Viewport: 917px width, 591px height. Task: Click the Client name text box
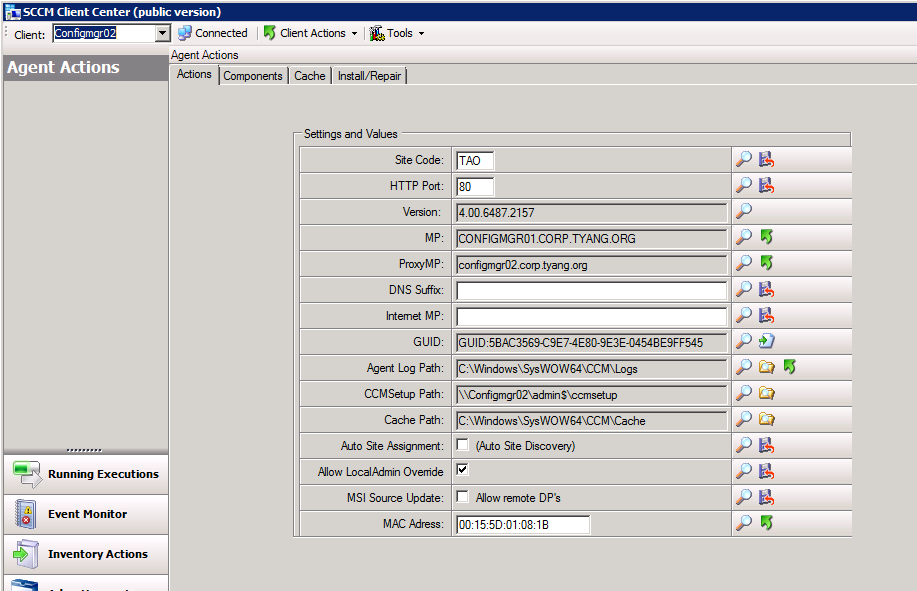105,33
